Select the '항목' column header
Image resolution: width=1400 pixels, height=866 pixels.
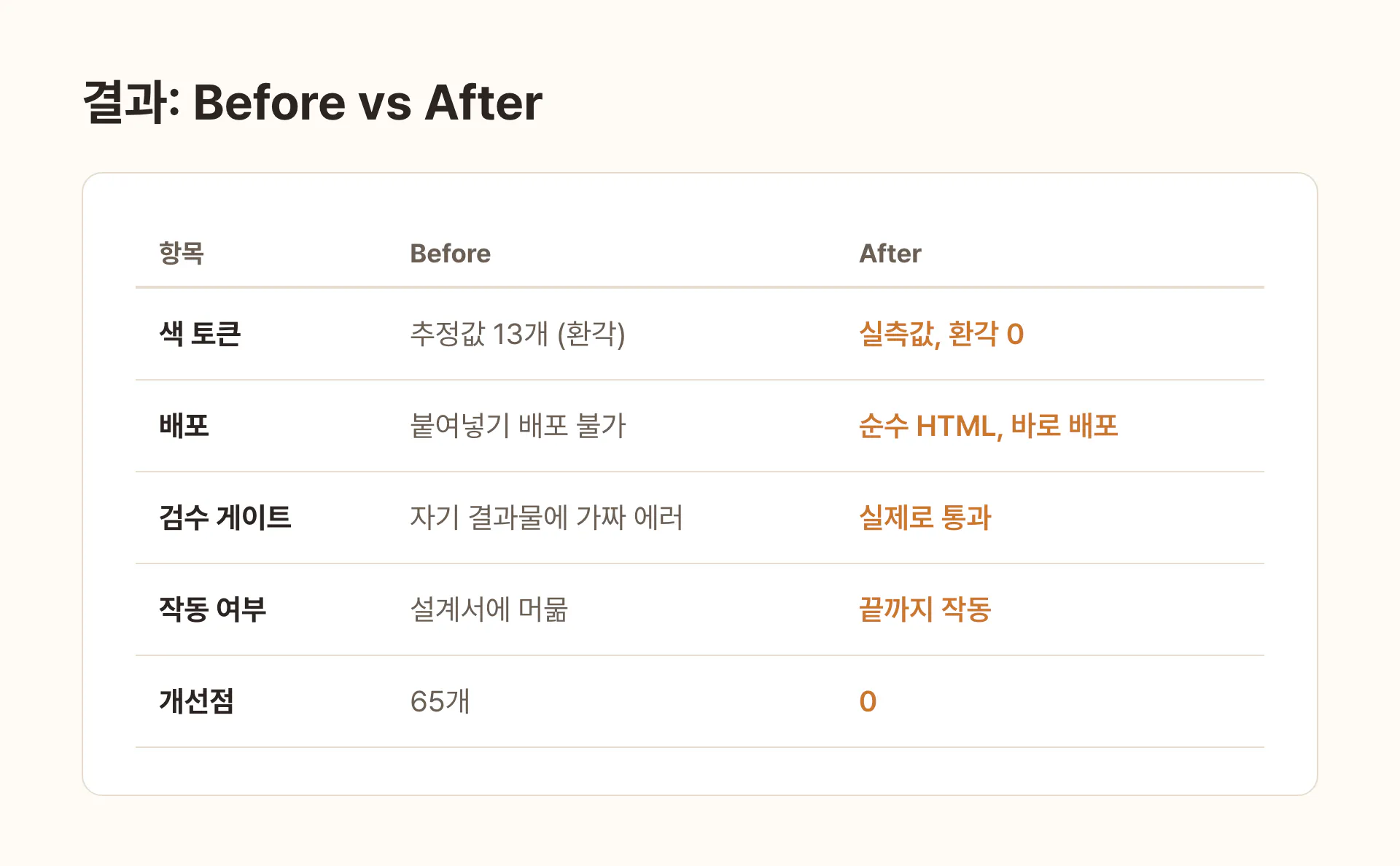point(182,253)
